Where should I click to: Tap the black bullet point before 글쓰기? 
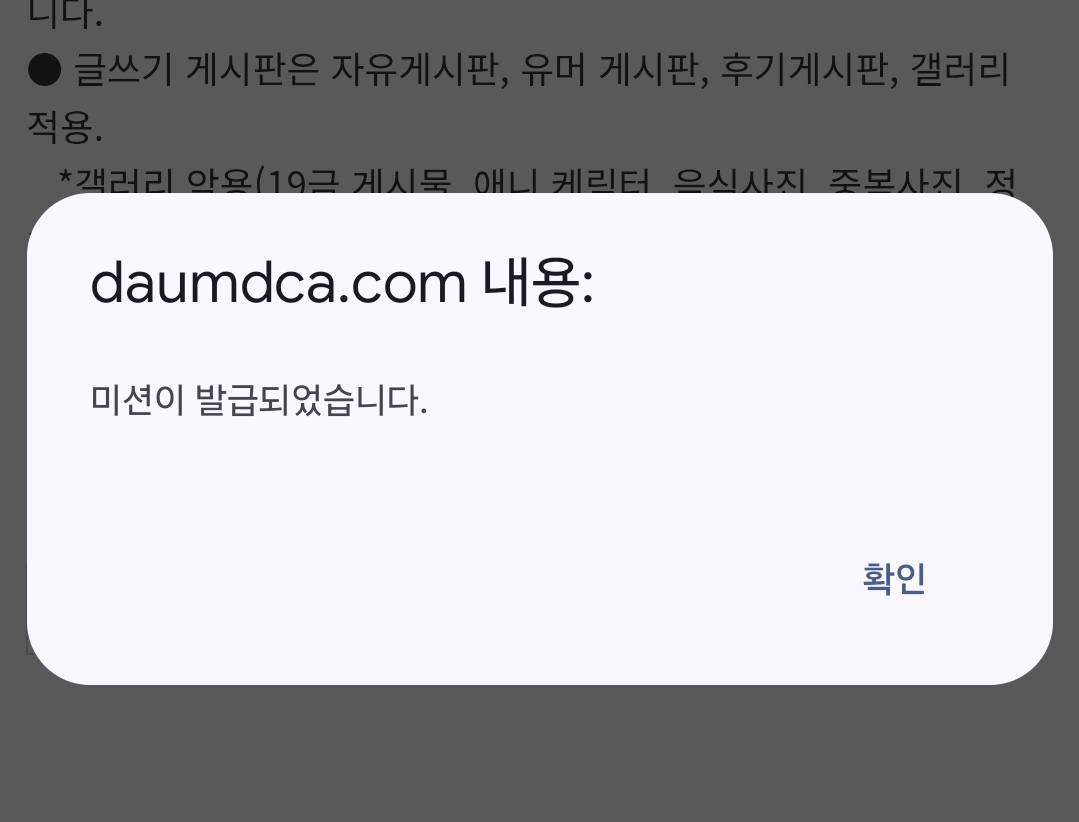tap(45, 70)
